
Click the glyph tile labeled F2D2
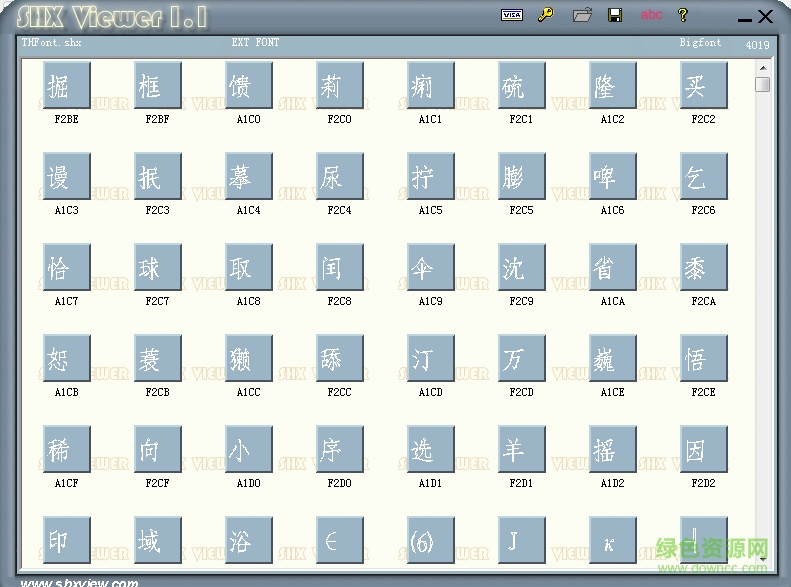coord(704,450)
